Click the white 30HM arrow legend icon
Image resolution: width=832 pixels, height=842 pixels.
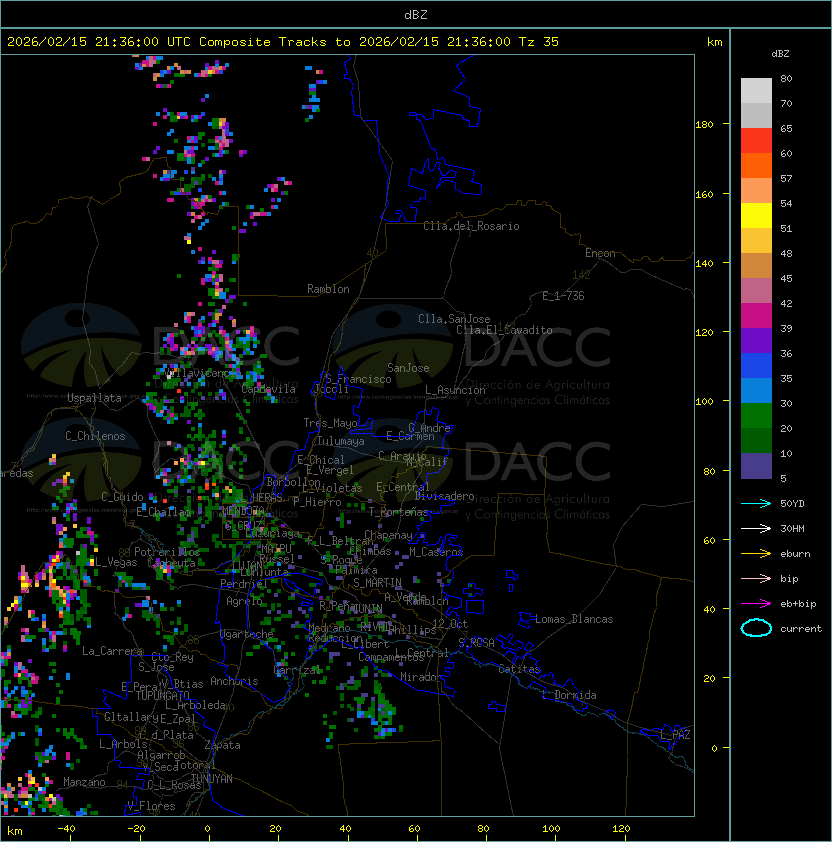[756, 528]
